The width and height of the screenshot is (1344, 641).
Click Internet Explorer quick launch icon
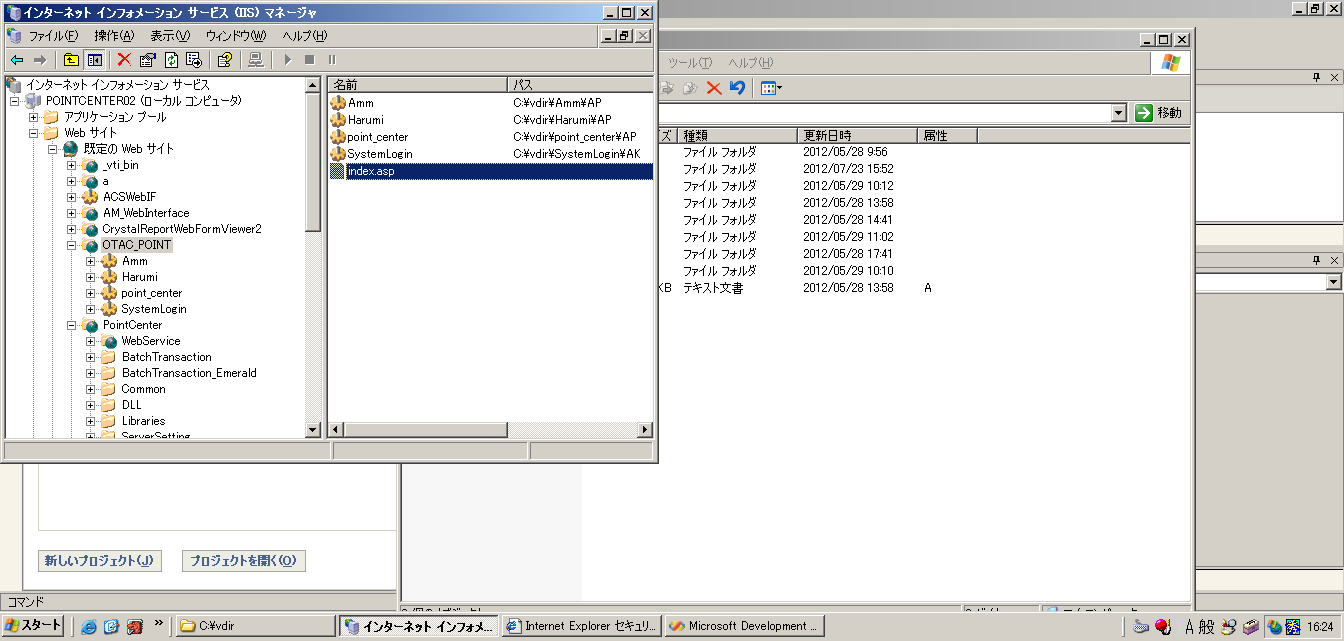tap(89, 627)
